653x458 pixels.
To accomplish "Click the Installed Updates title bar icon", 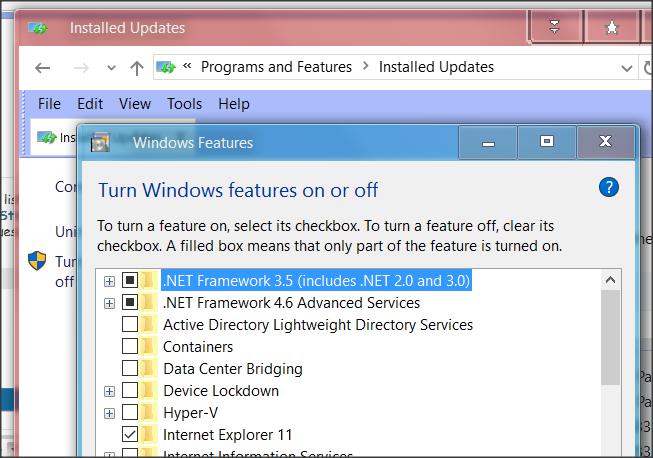I will [x=38, y=28].
